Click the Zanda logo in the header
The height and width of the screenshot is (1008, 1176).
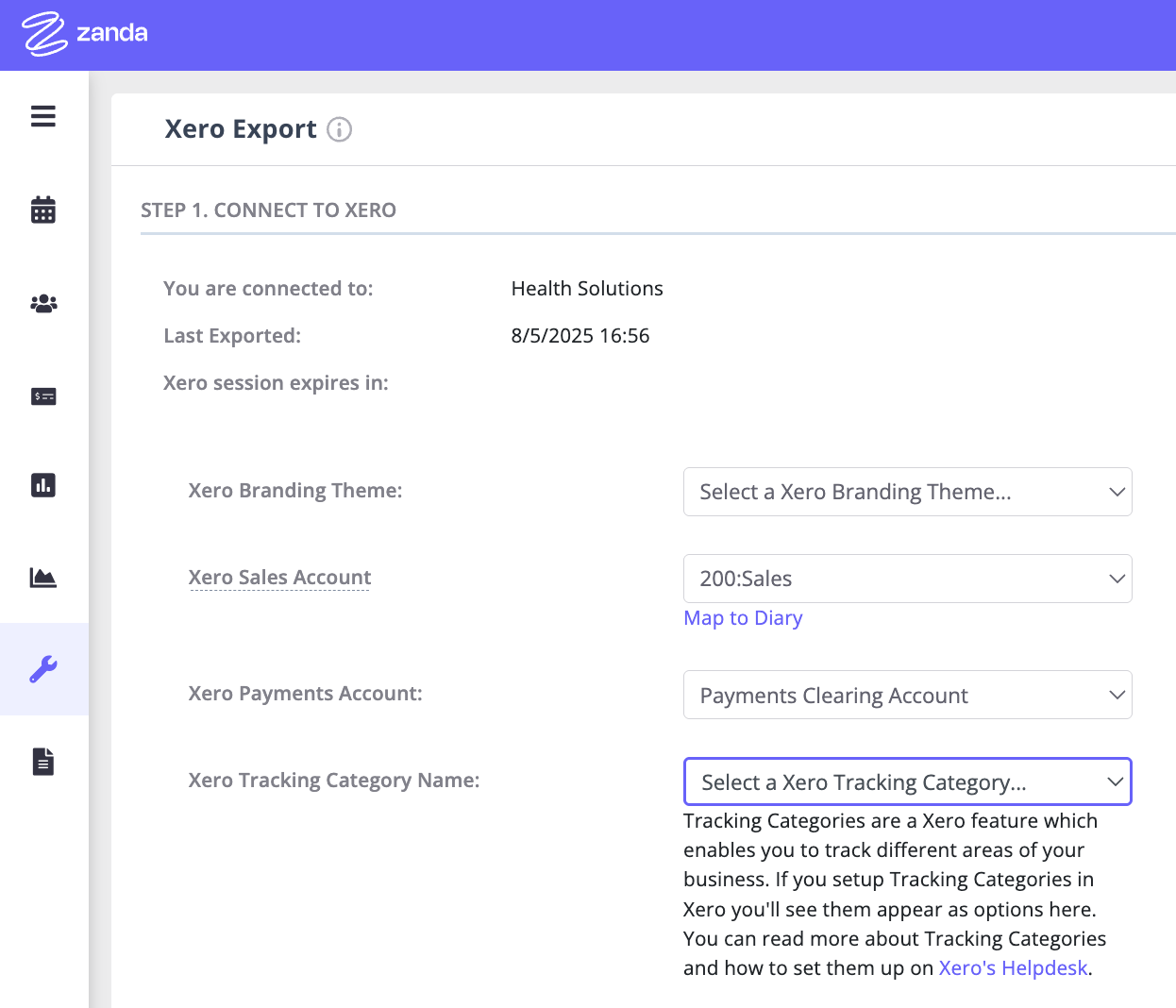(x=85, y=34)
